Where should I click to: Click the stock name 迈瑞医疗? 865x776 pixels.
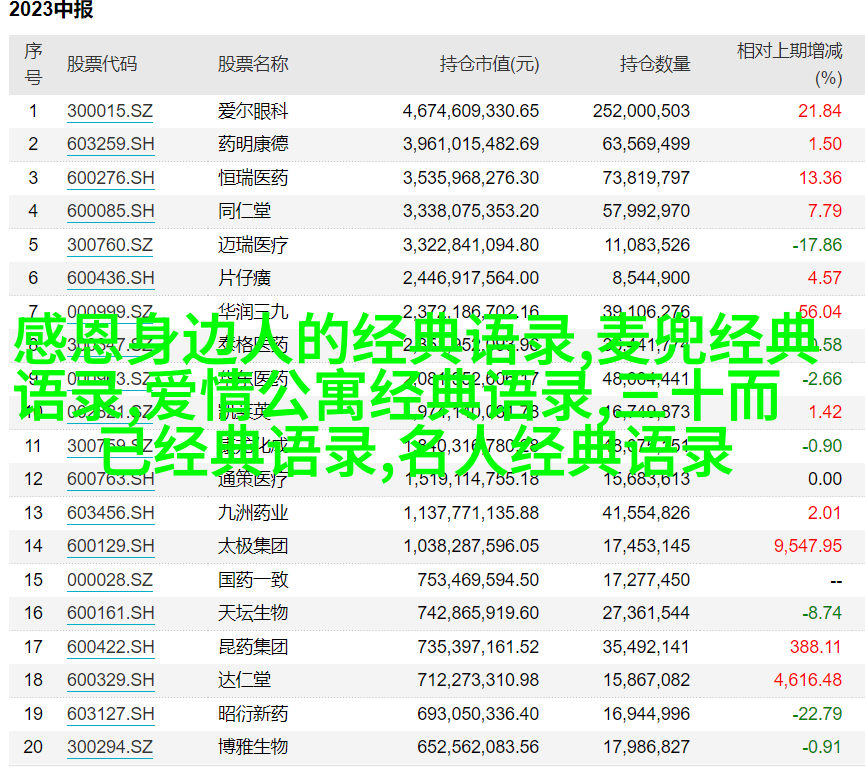(x=253, y=244)
